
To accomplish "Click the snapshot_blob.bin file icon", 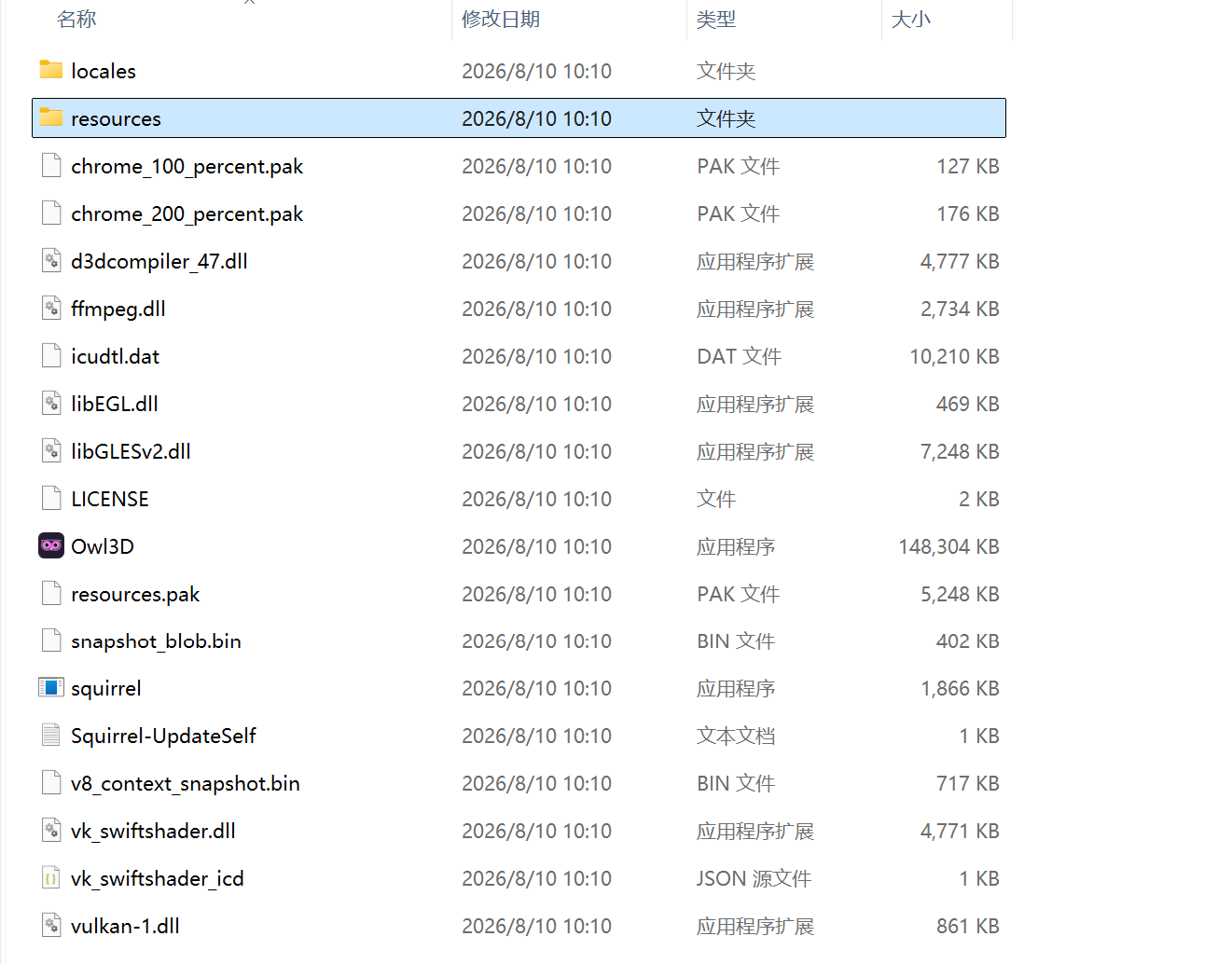I will coord(51,640).
